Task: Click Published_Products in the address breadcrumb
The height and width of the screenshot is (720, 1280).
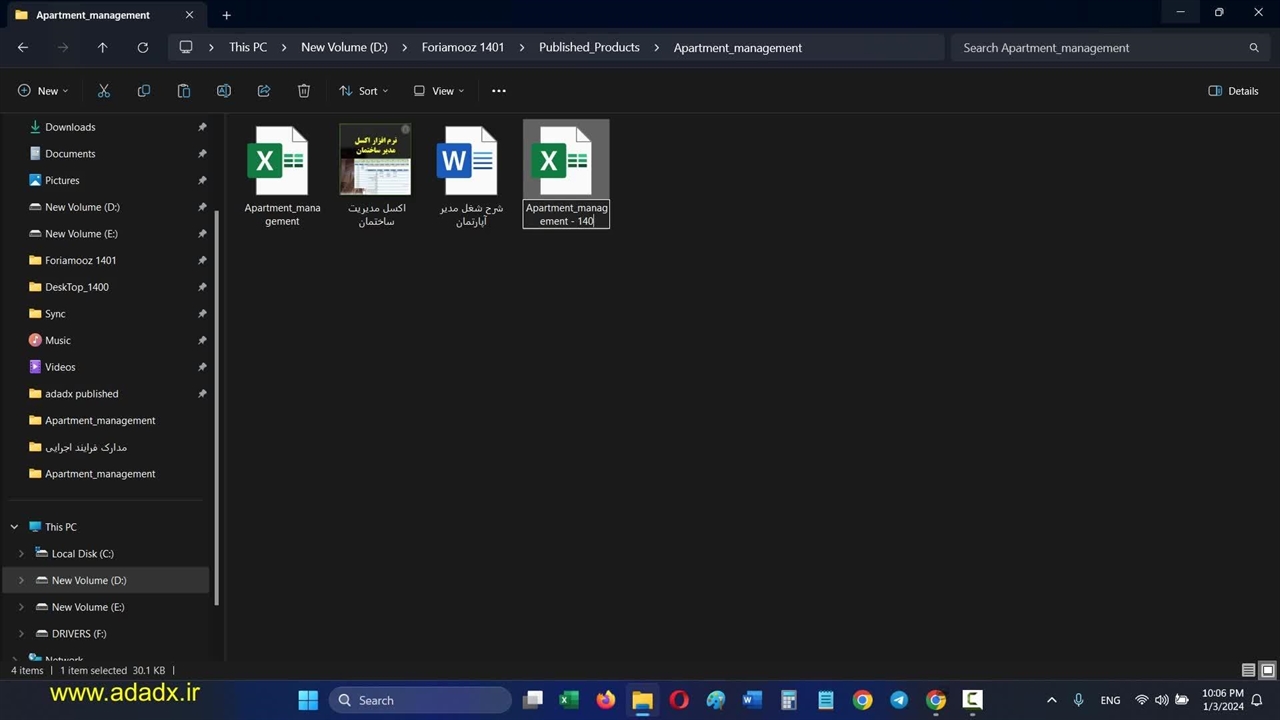Action: coord(589,47)
